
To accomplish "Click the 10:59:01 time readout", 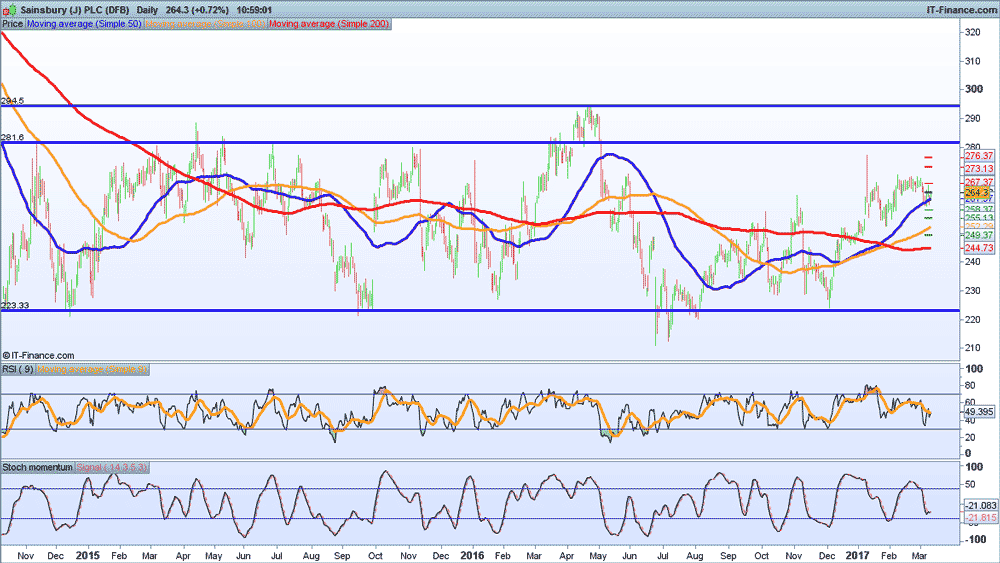I will point(254,10).
